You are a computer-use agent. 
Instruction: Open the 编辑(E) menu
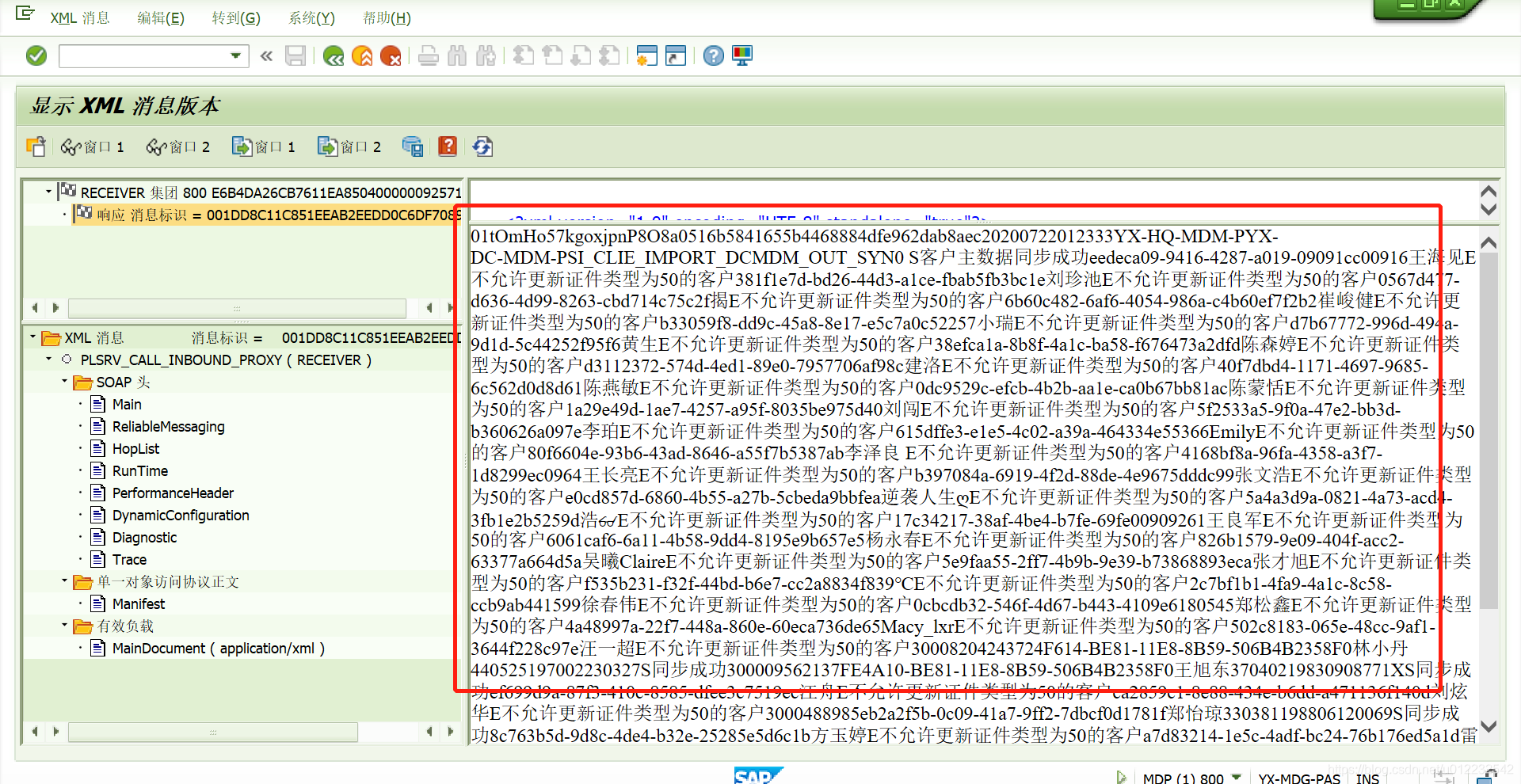click(161, 17)
